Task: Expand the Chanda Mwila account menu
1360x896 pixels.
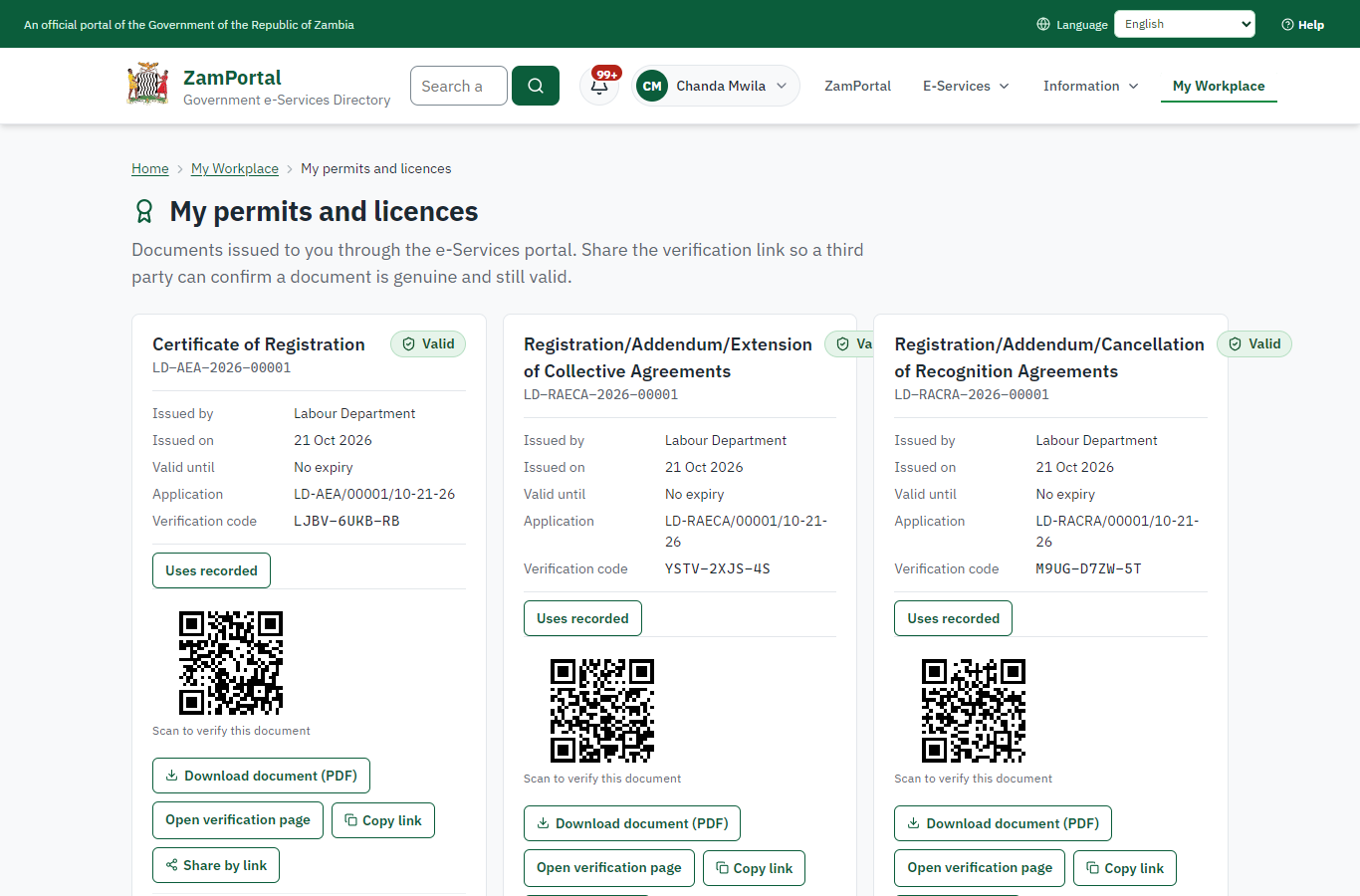Action: (716, 86)
